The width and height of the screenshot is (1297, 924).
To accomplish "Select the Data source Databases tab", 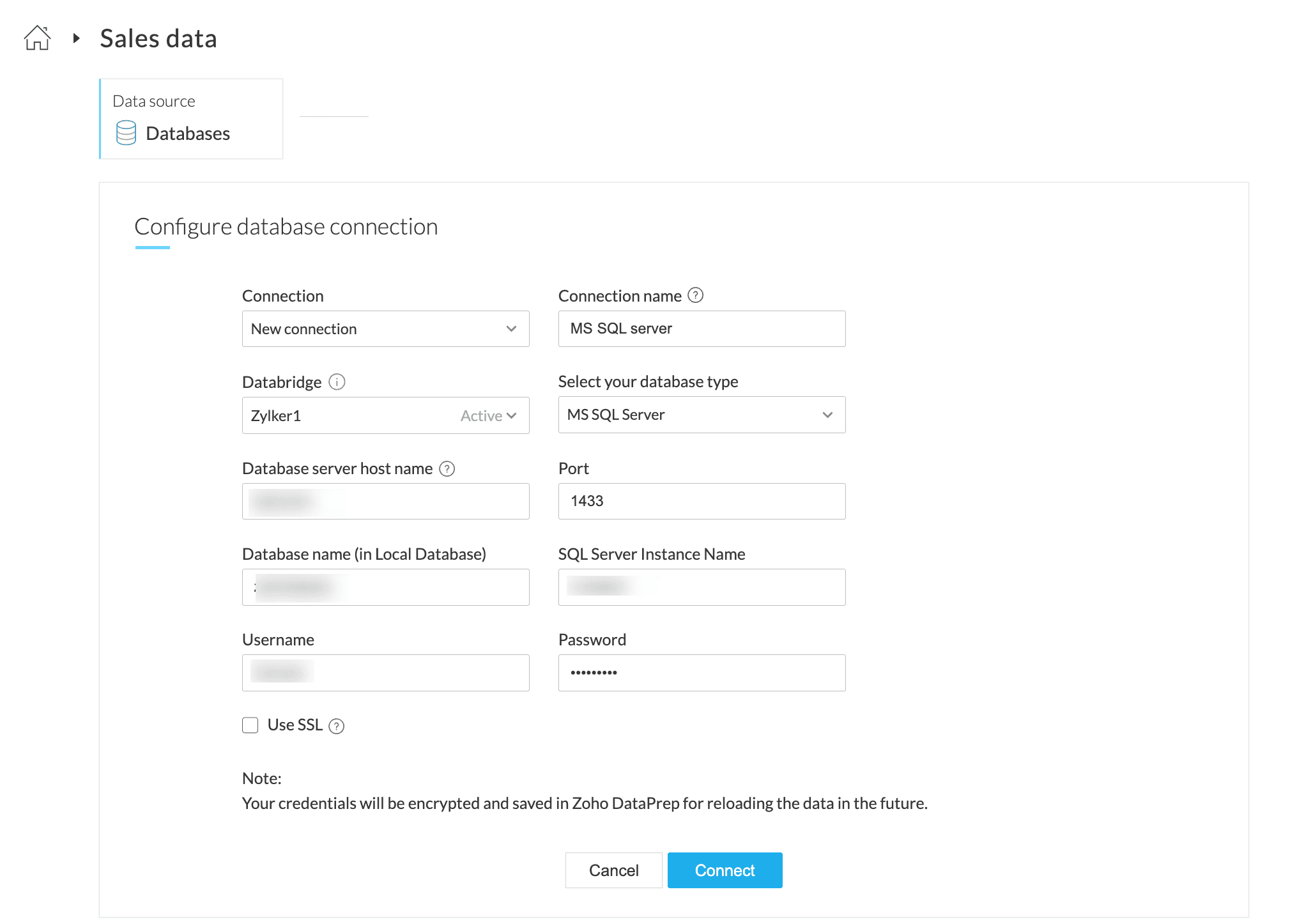I will click(191, 119).
